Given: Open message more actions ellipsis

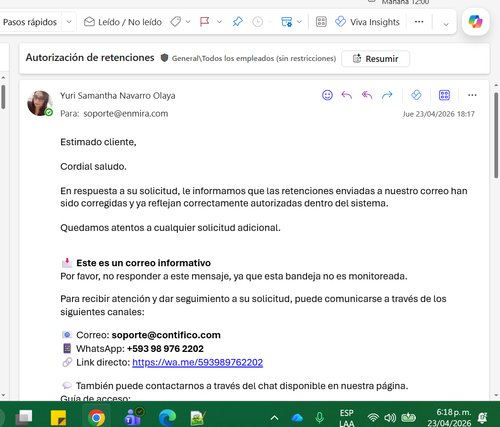Looking at the screenshot, I should pyautogui.click(x=472, y=95).
